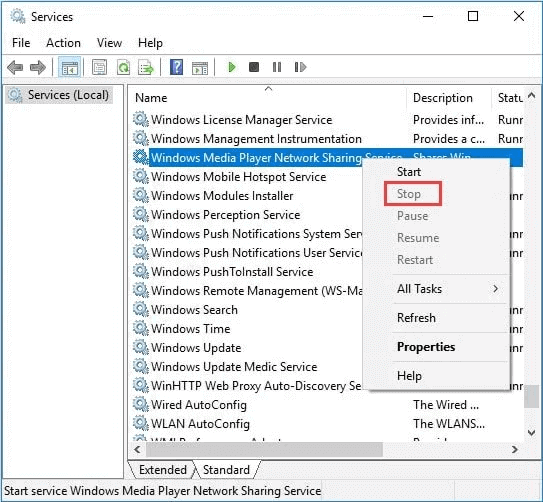The width and height of the screenshot is (543, 502).
Task: Click the vertical scrollbar thumb
Action: 532,396
